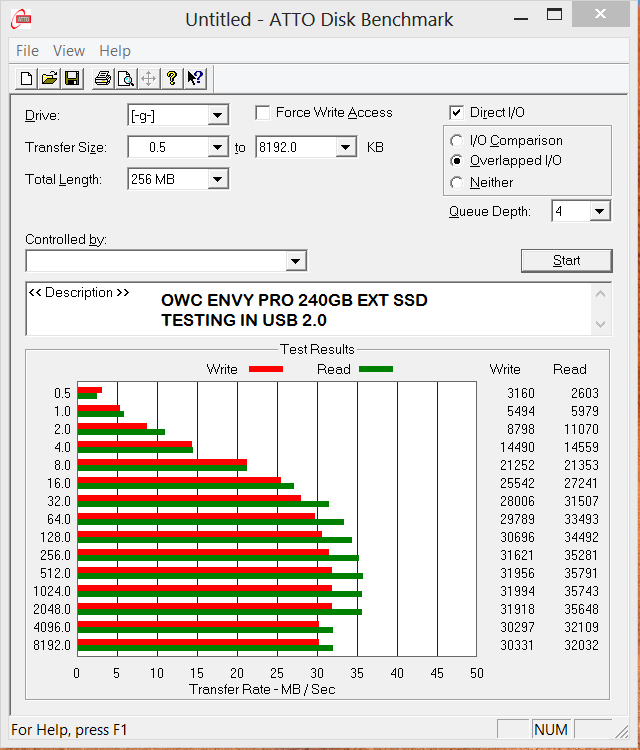Click the write value 30297
The width and height of the screenshot is (640, 750).
(x=517, y=627)
